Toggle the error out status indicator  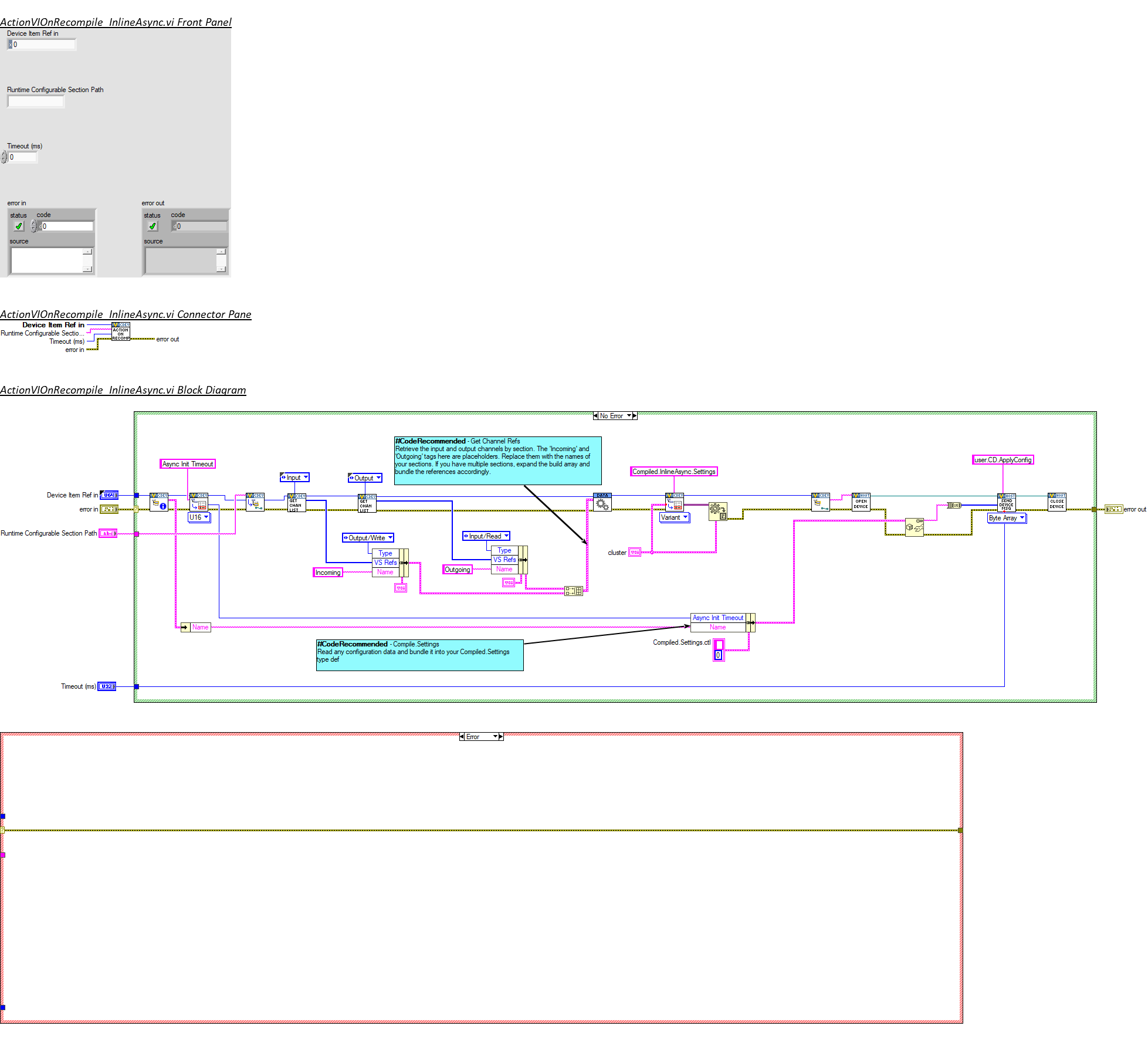153,226
